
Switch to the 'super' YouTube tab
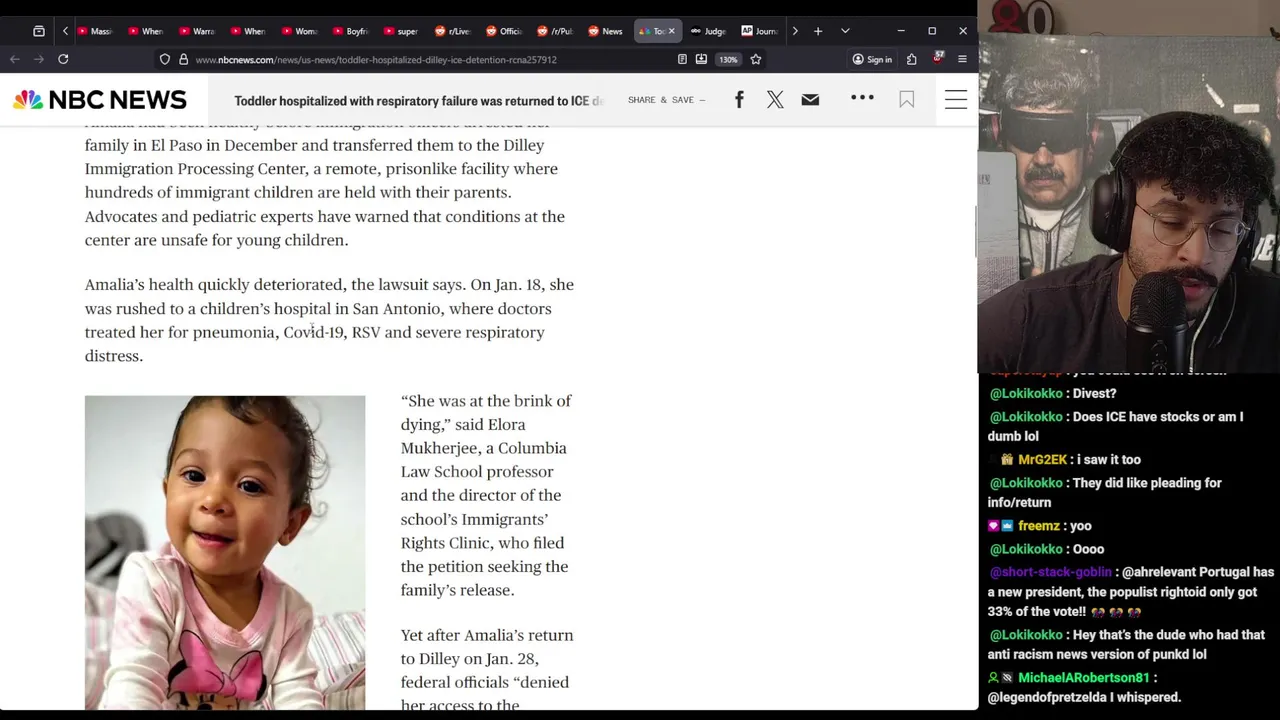(402, 31)
